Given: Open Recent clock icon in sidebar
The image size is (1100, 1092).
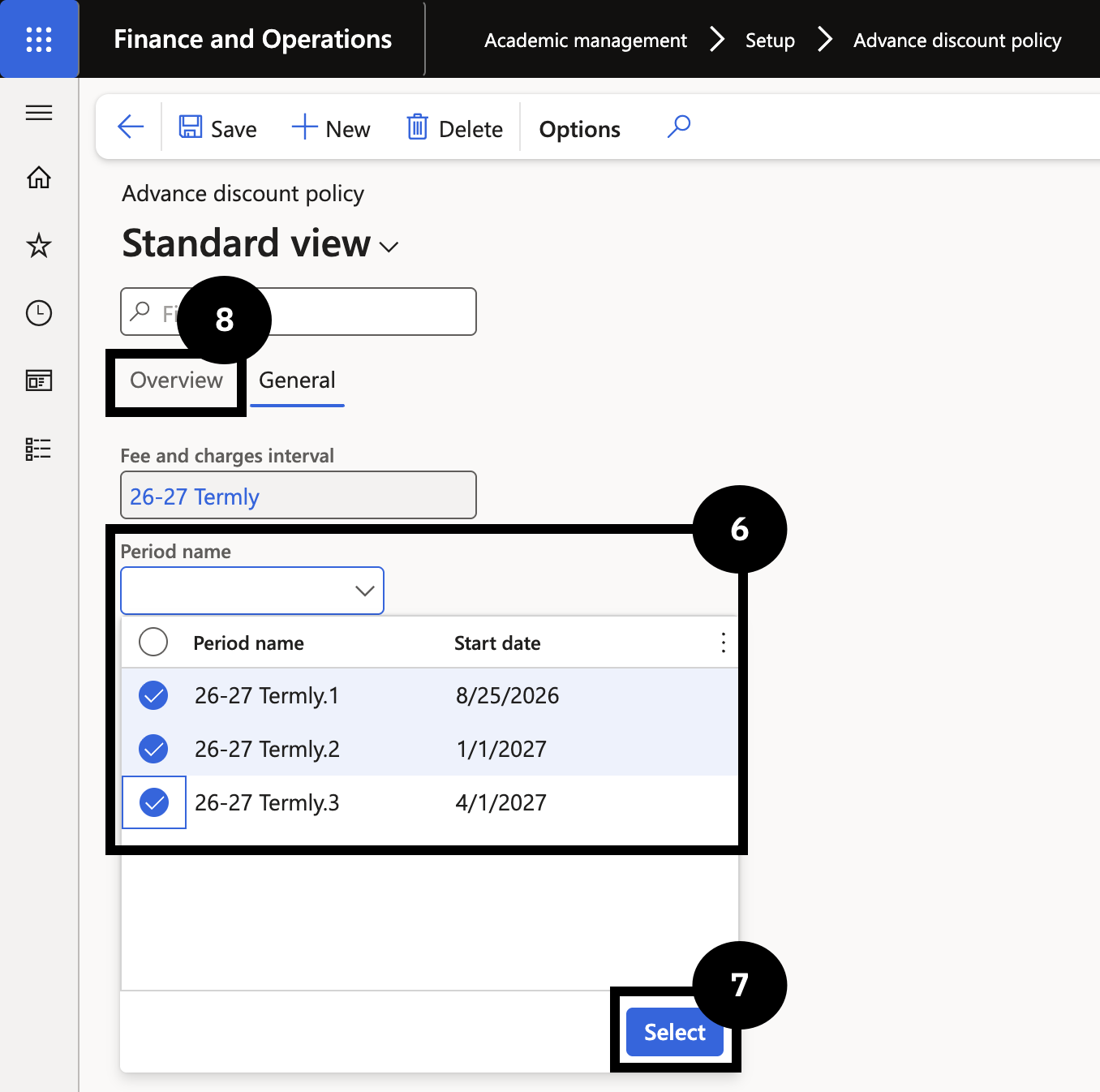Looking at the screenshot, I should (39, 313).
